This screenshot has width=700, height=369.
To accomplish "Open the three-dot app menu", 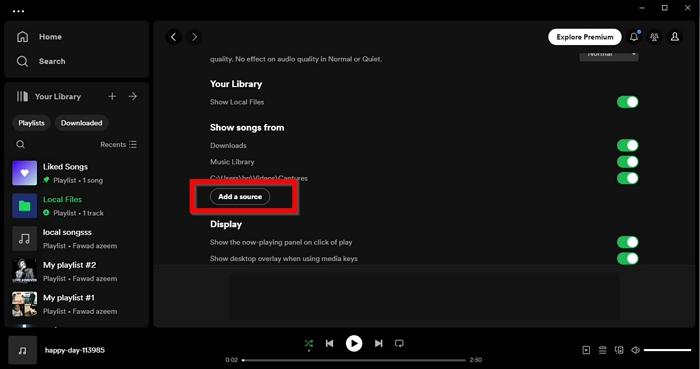I will point(18,11).
